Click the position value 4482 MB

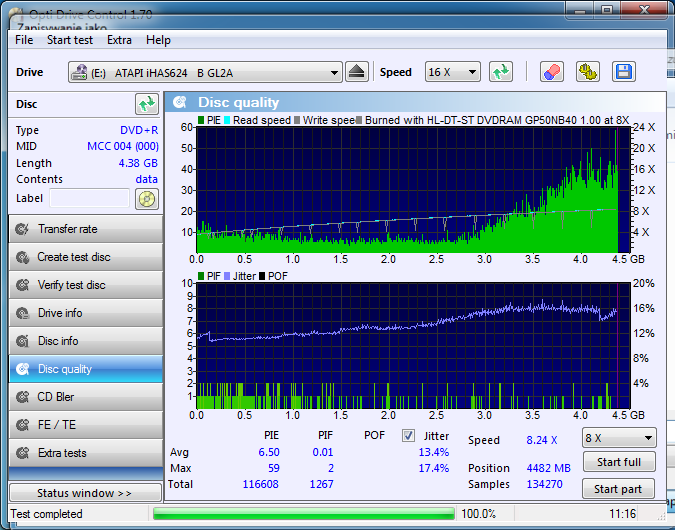pos(548,468)
